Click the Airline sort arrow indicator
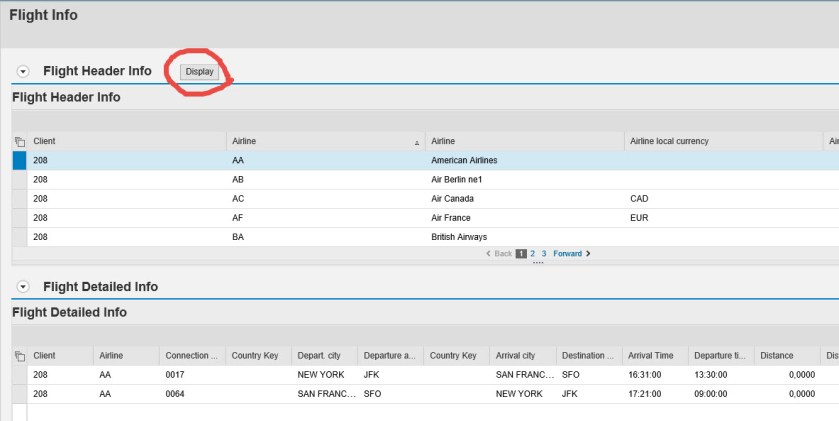This screenshot has width=839, height=421. point(417,143)
